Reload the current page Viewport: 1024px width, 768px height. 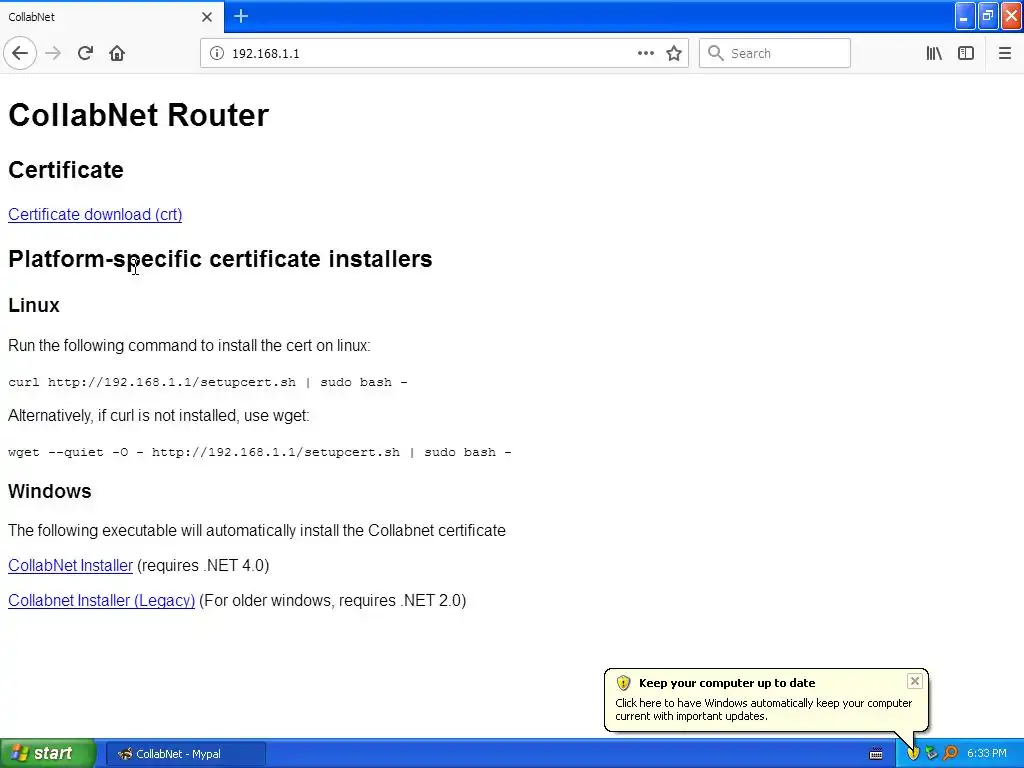coord(85,53)
